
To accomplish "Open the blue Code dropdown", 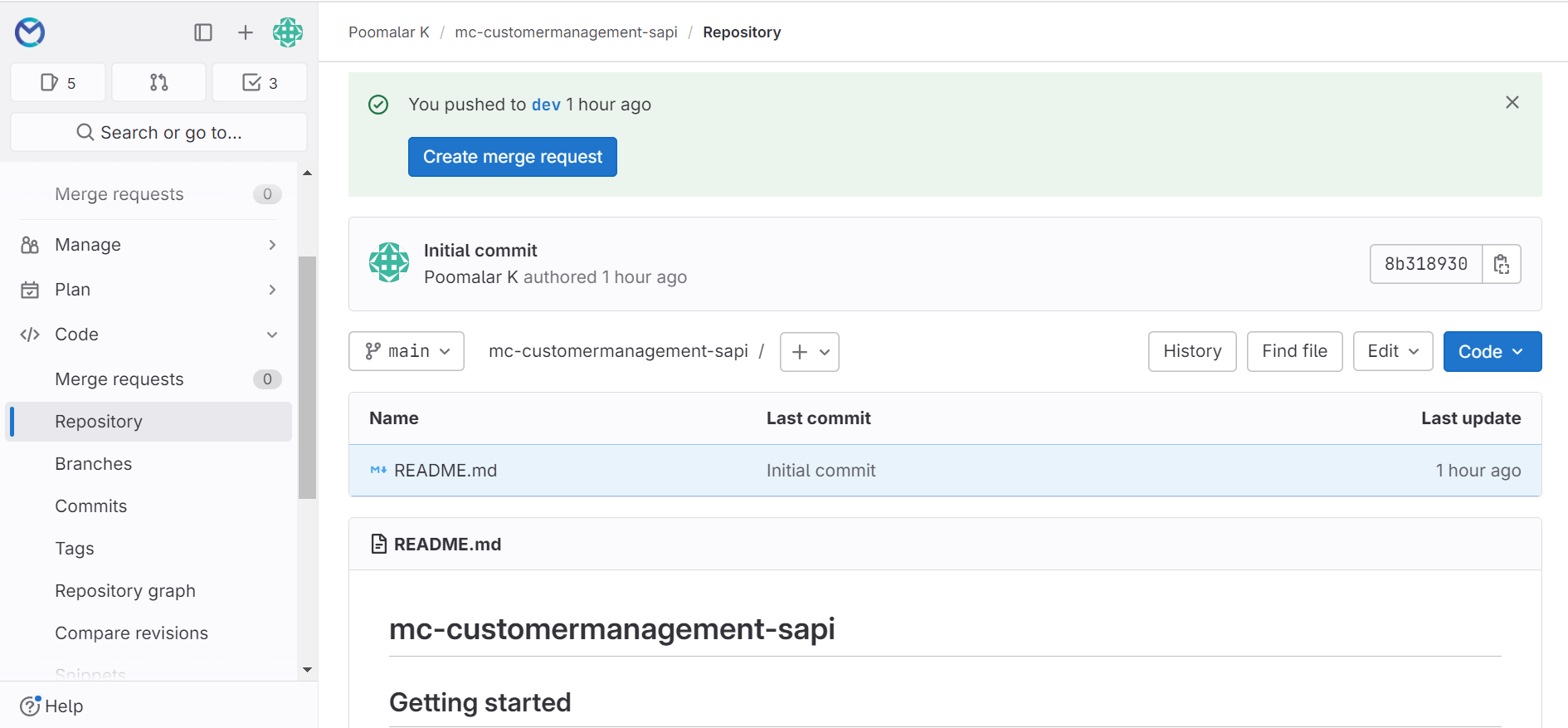I will 1492,351.
